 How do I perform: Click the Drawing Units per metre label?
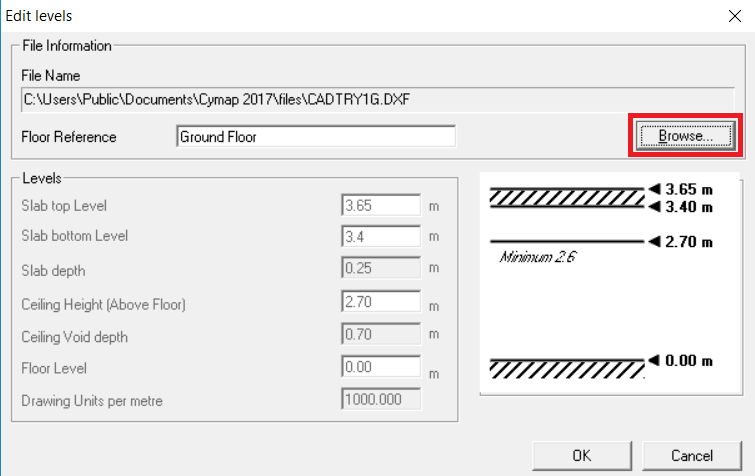92,401
